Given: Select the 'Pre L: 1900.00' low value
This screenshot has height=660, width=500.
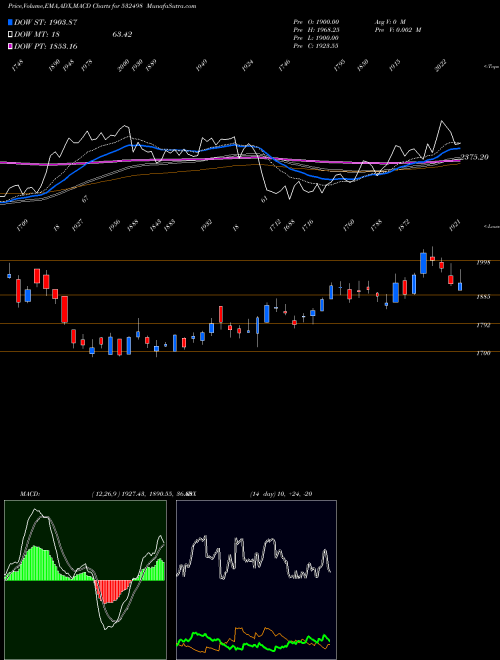Looking at the screenshot, I should pos(317,38).
